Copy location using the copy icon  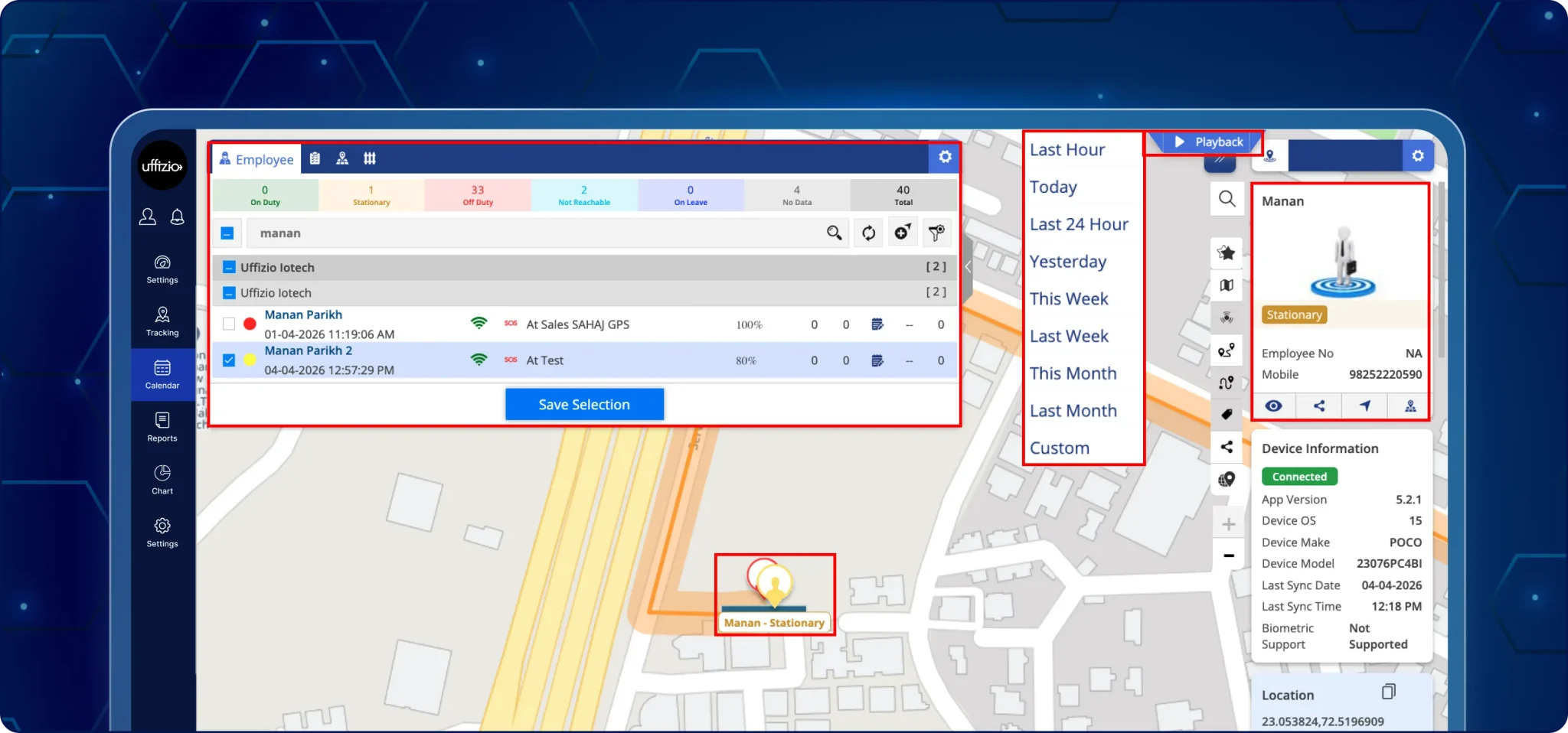click(1388, 692)
